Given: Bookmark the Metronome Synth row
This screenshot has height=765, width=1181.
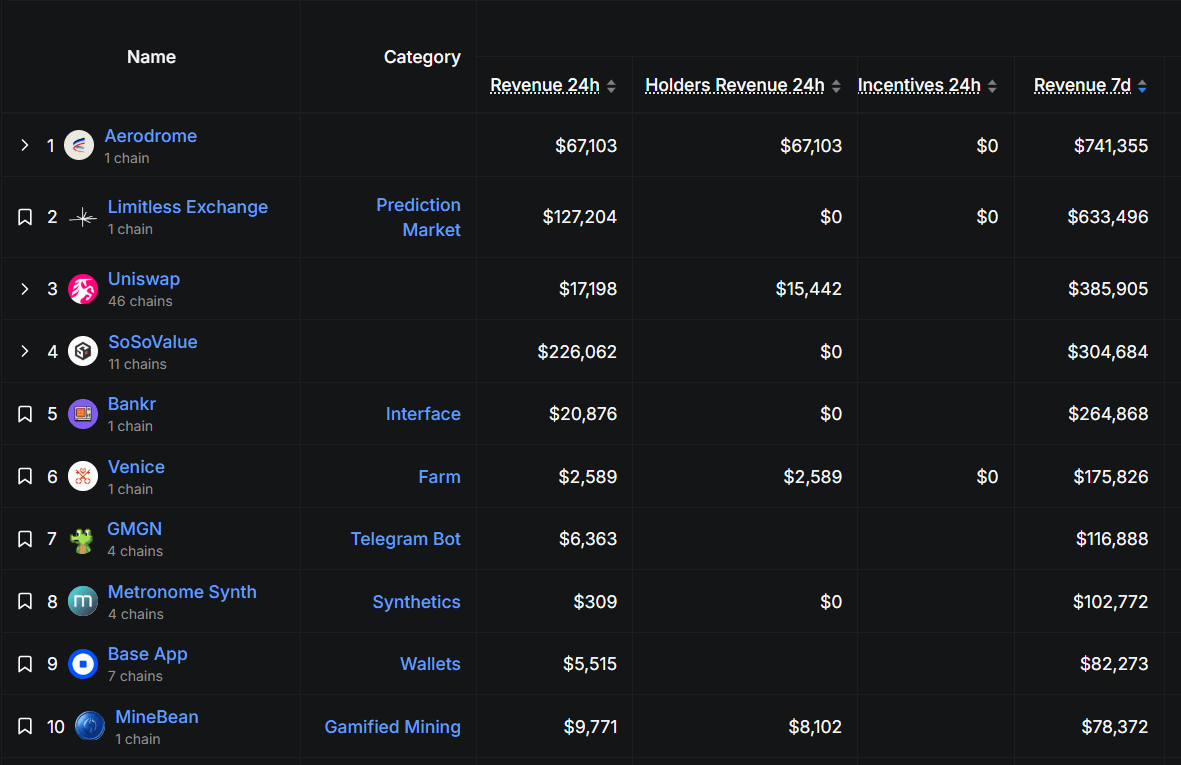Looking at the screenshot, I should (x=25, y=602).
